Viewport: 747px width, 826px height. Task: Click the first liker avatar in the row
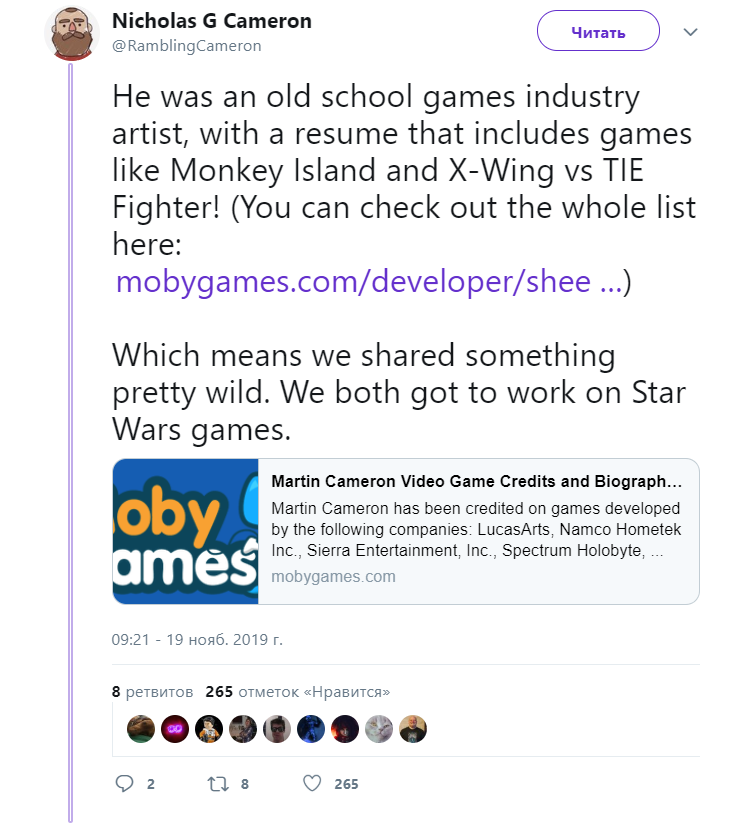(x=140, y=730)
